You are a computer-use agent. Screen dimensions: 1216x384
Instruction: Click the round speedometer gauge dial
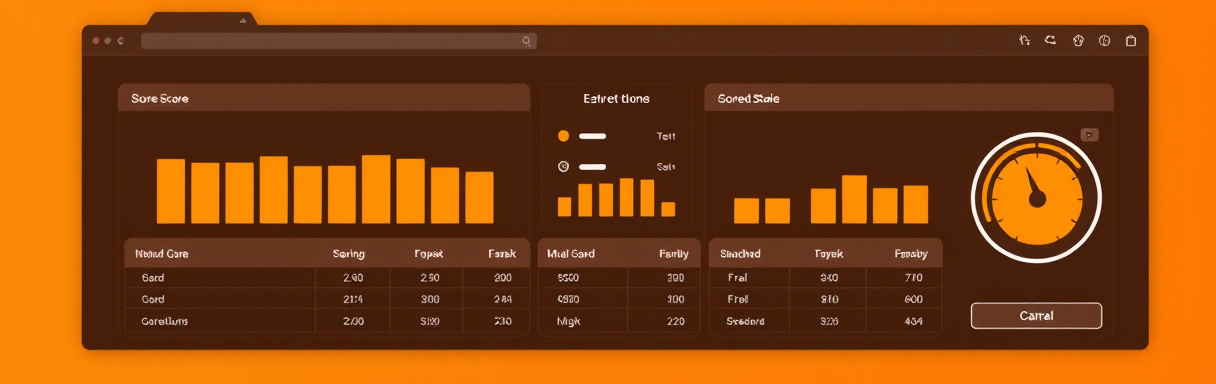click(1037, 197)
